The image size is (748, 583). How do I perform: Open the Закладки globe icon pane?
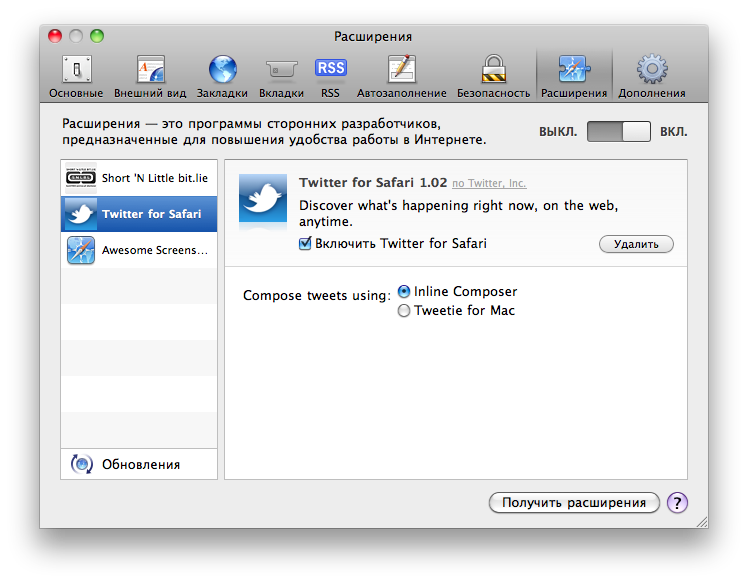coord(222,76)
